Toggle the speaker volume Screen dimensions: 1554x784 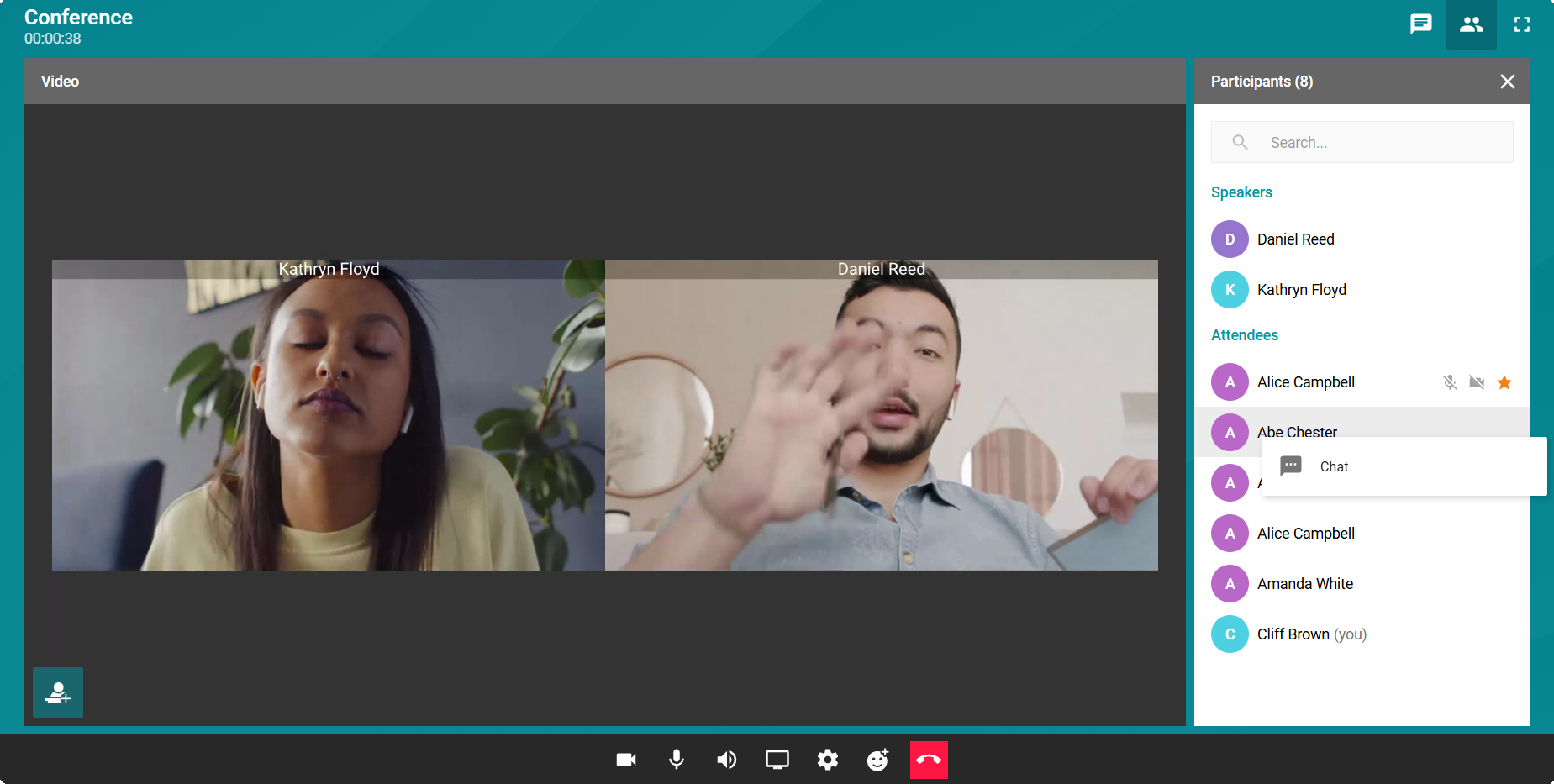(x=726, y=760)
